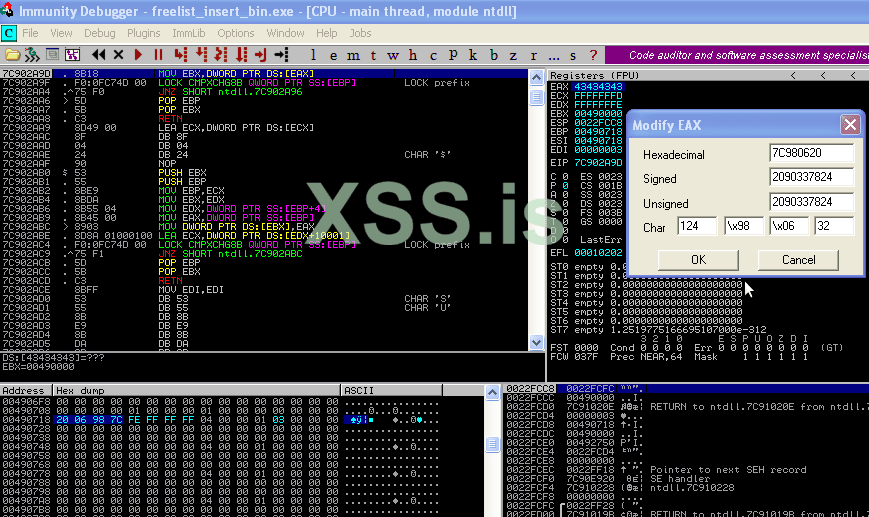Close the debugged program with X icon
This screenshot has width=869, height=517.
click(119, 54)
